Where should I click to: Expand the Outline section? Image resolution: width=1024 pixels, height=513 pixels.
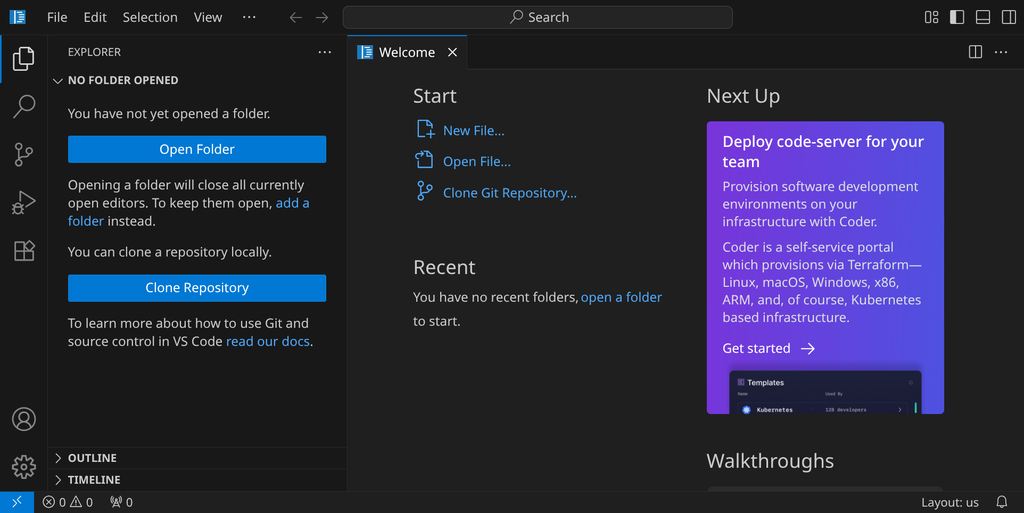coord(92,458)
